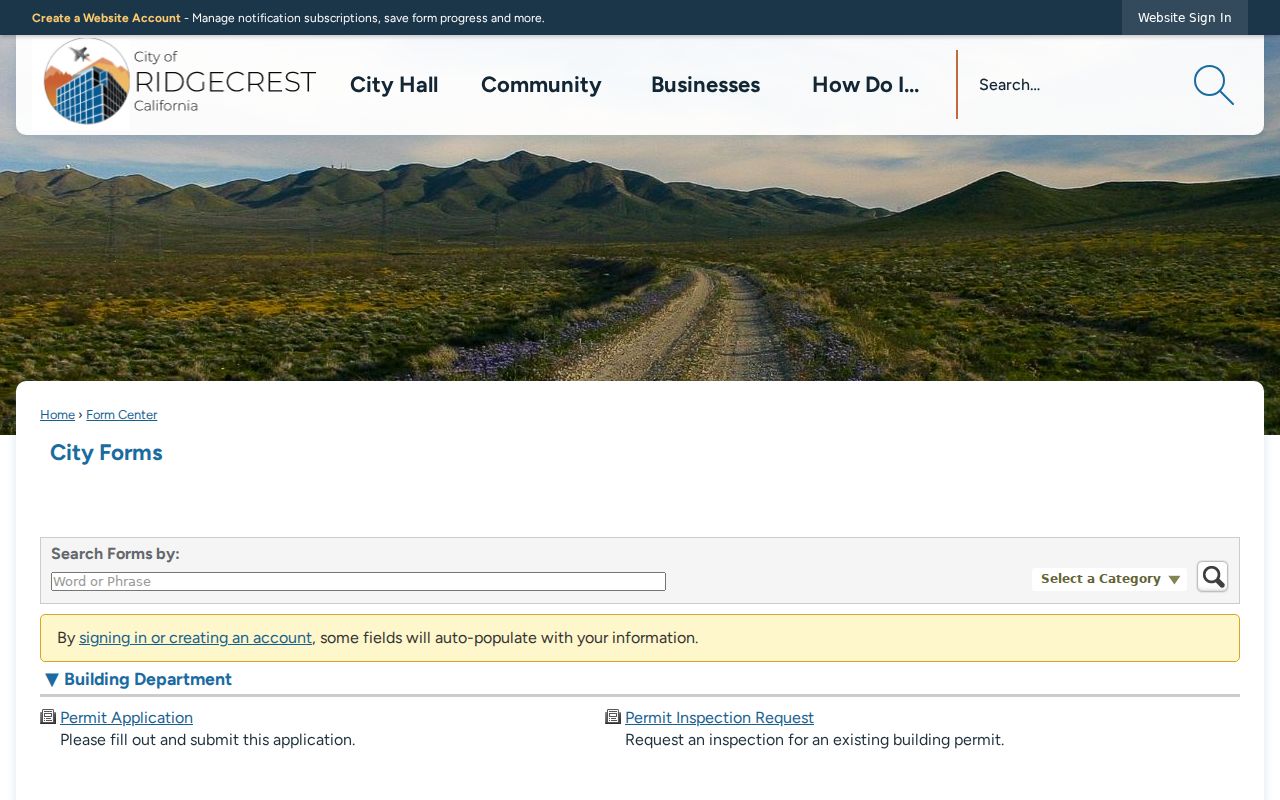
Task: Click the header search magnifier icon
Action: (1213, 85)
